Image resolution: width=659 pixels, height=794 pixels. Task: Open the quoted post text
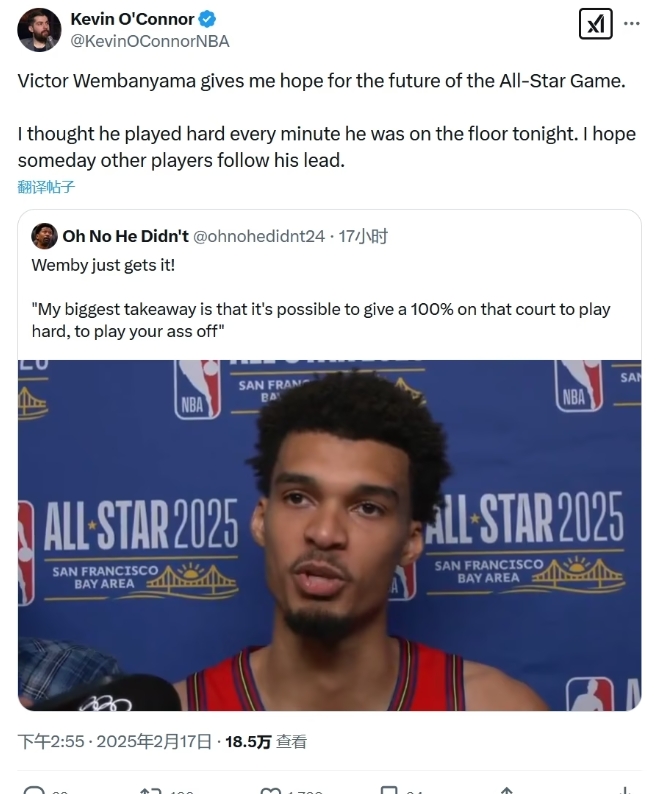[321, 298]
